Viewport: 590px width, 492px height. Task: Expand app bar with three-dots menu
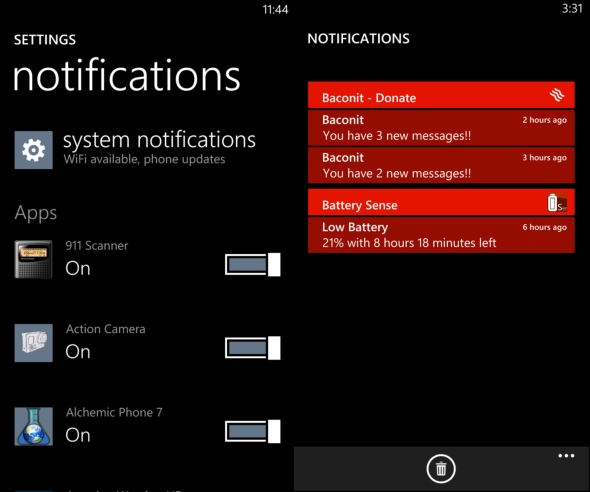566,456
